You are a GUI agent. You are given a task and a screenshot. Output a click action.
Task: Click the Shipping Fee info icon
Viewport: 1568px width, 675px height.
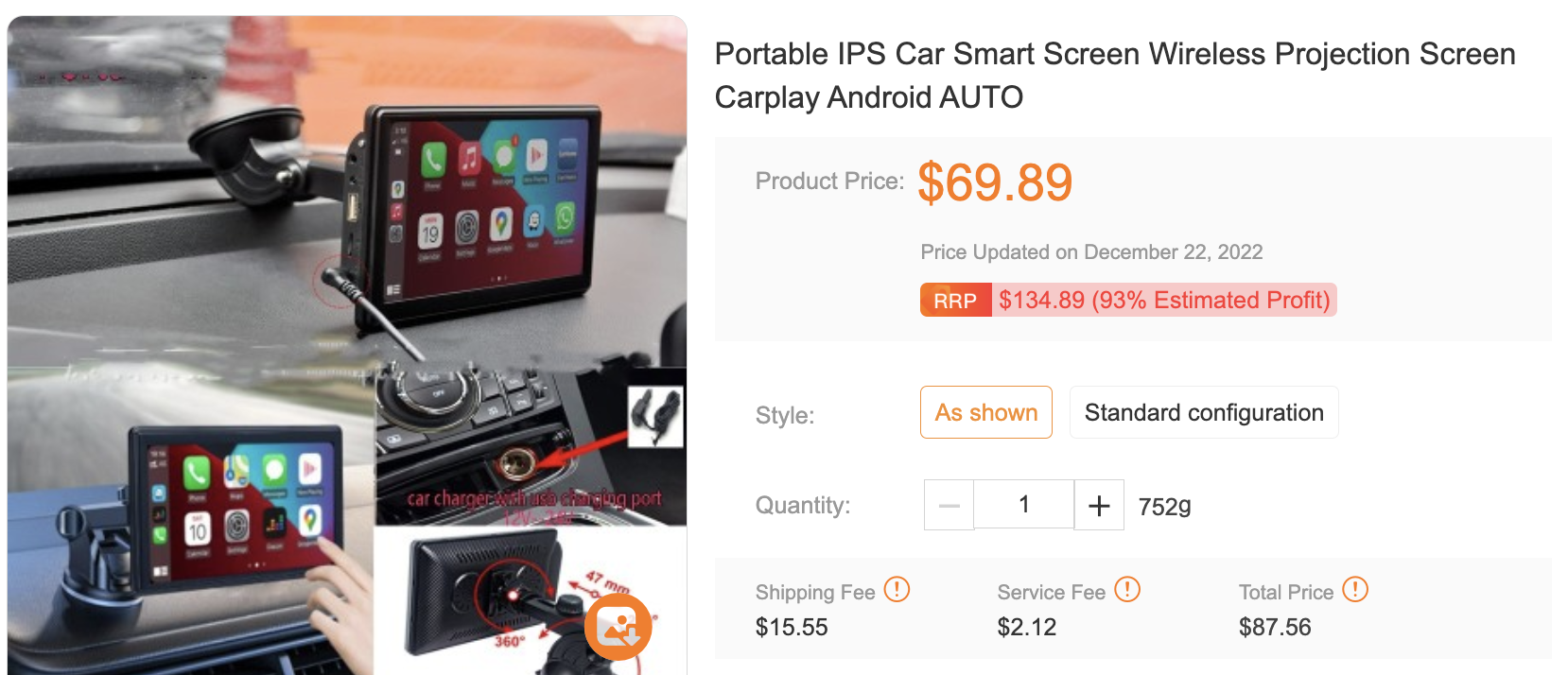tap(897, 590)
